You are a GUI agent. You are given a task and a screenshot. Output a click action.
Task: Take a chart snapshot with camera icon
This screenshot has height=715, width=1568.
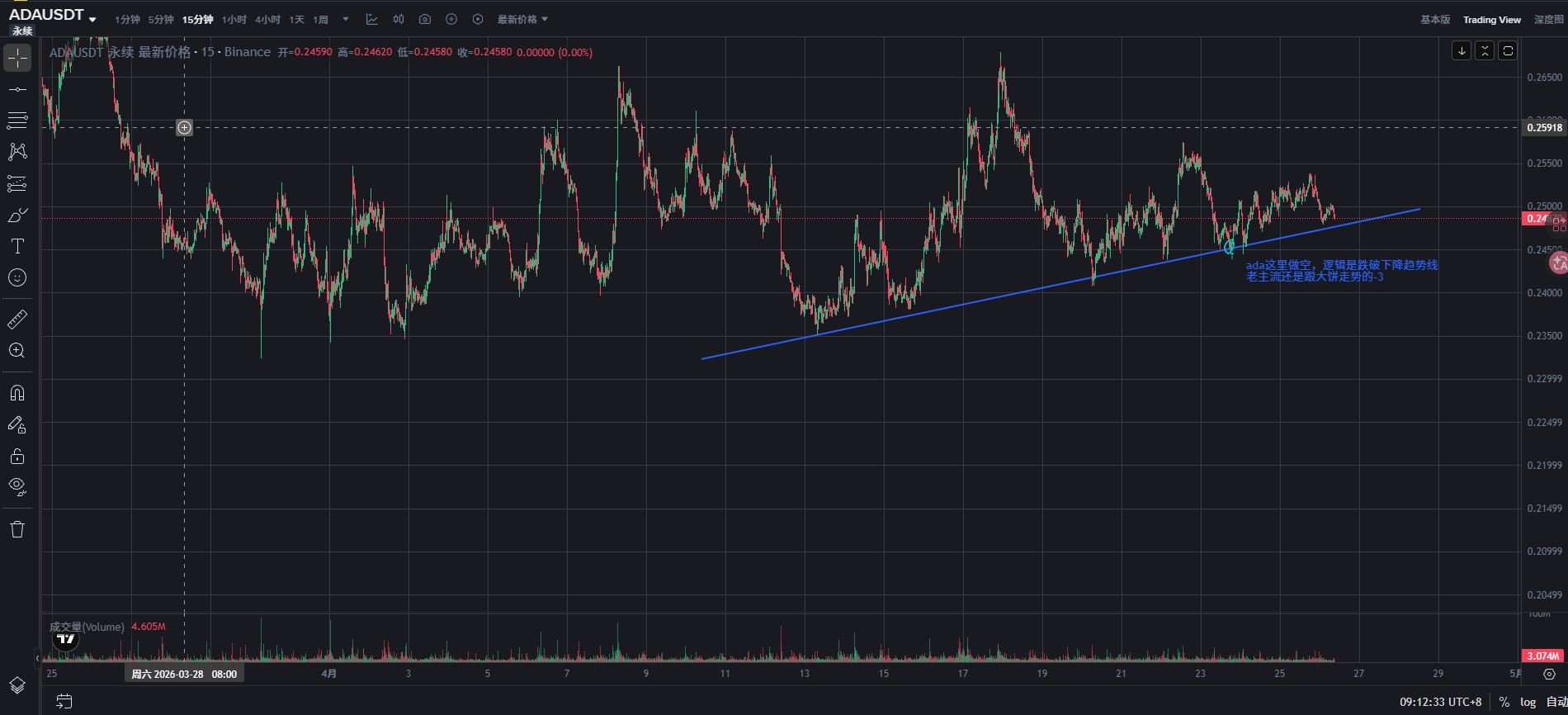pyautogui.click(x=424, y=19)
